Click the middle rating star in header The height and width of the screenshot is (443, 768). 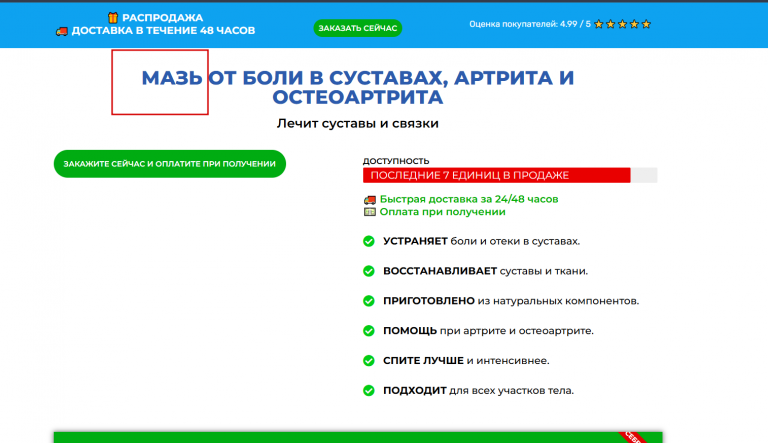point(622,24)
